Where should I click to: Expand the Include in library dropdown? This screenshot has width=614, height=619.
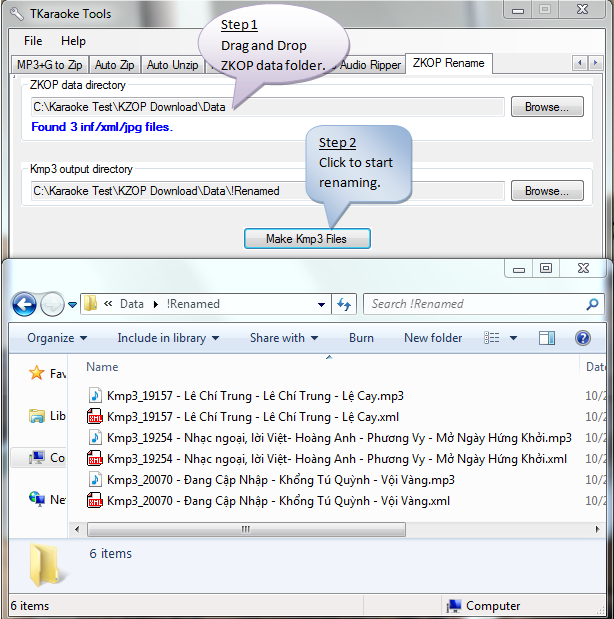[168, 338]
